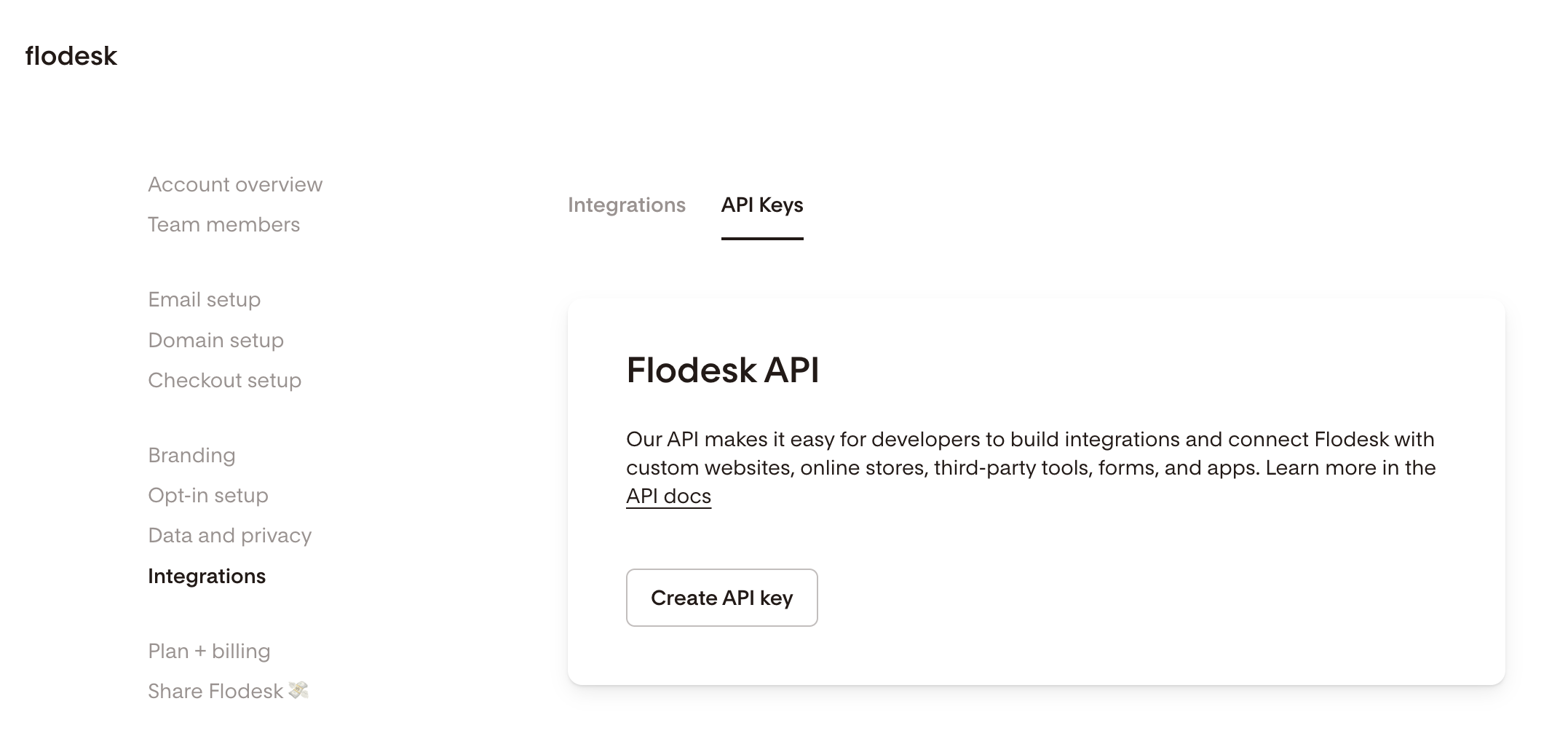Open the Email setup page
Viewport: 1568px width, 744px height.
click(204, 300)
